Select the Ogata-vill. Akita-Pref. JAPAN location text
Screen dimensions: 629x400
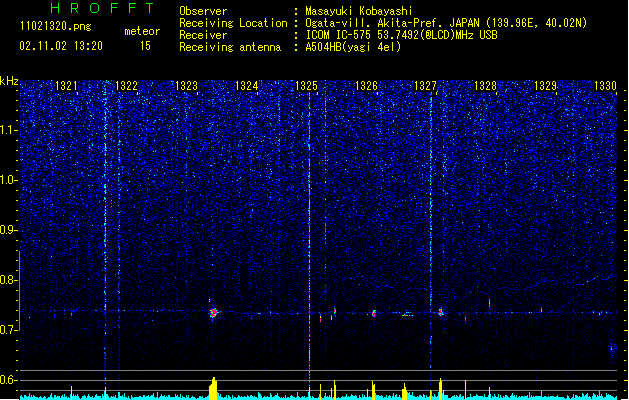[x=393, y=23]
